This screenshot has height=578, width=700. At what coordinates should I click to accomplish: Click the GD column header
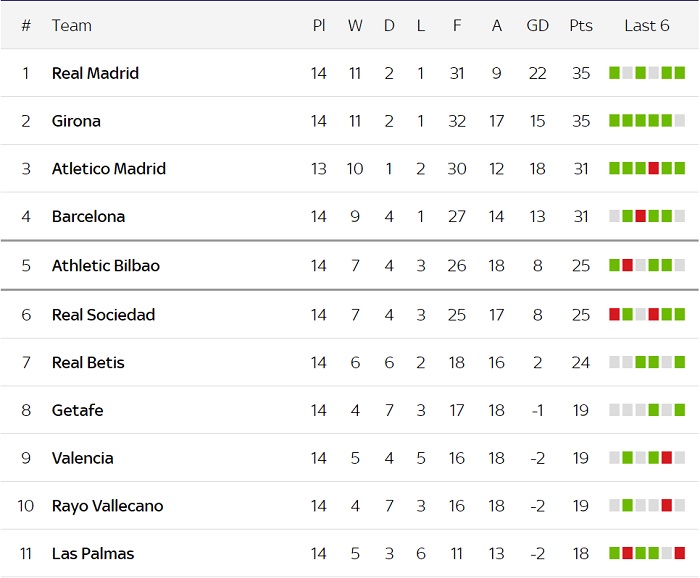tap(537, 25)
